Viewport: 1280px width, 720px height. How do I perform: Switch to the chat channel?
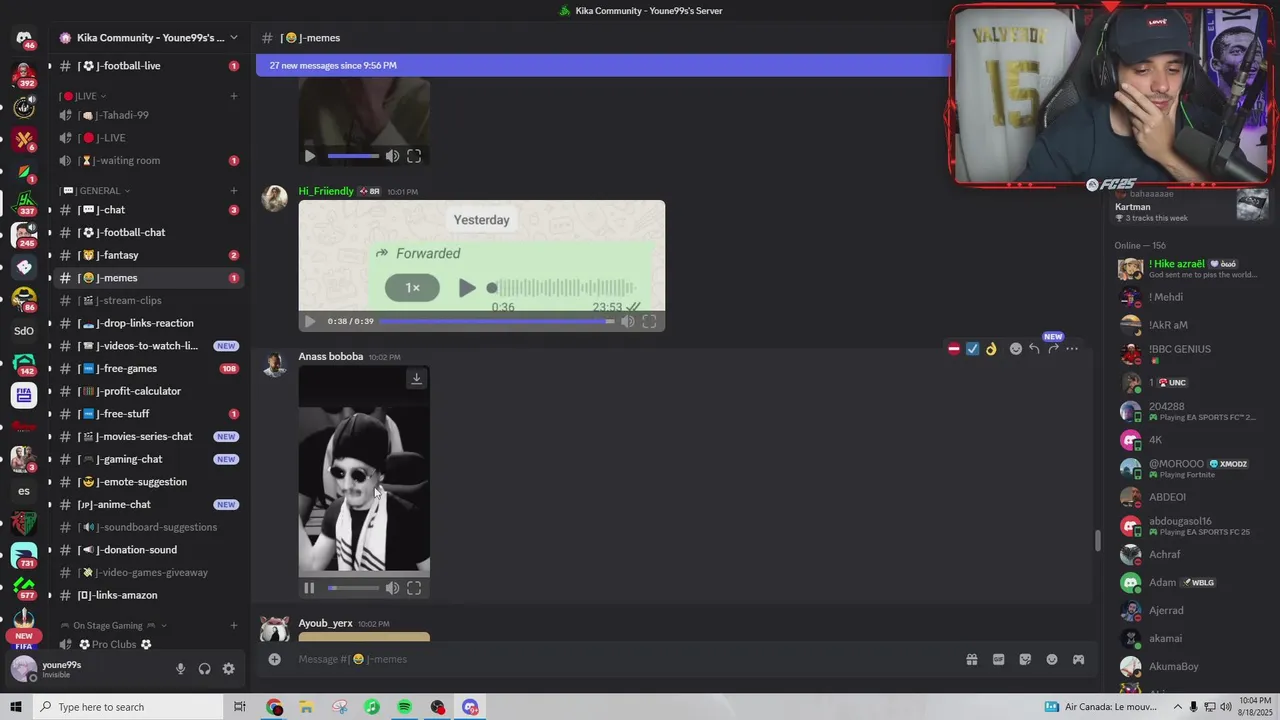148,210
